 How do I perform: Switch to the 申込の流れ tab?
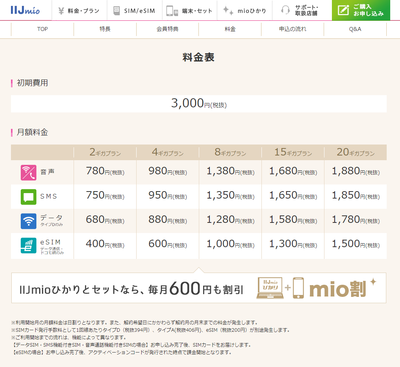click(292, 29)
